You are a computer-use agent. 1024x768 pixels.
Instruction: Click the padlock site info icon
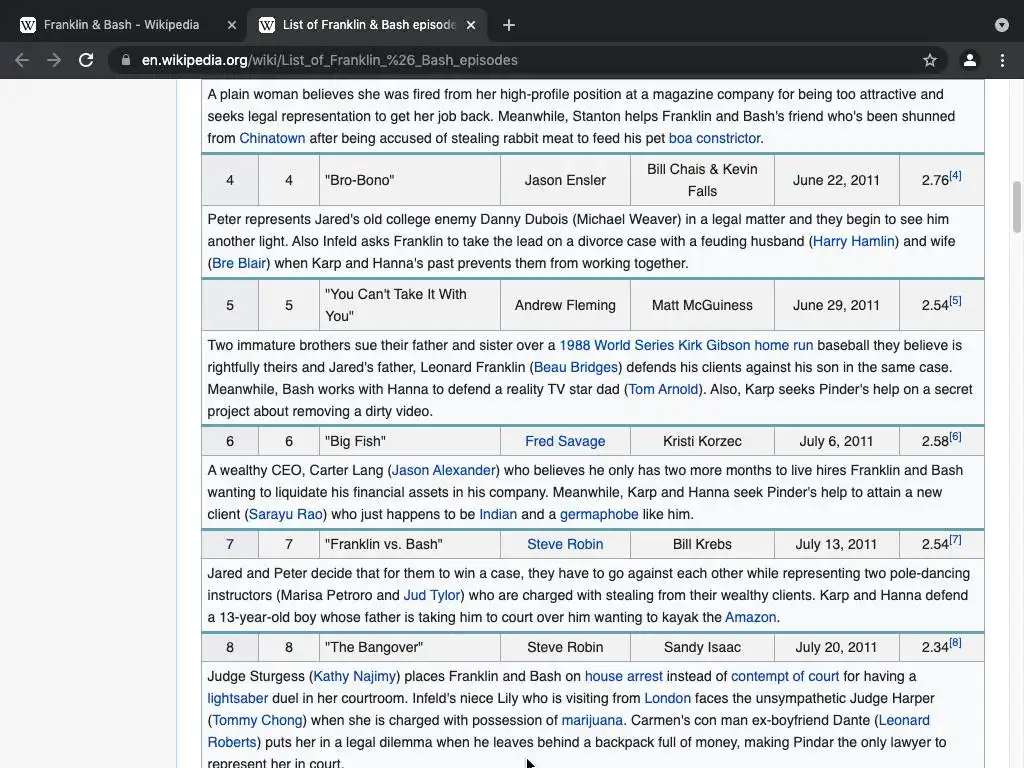click(x=126, y=60)
